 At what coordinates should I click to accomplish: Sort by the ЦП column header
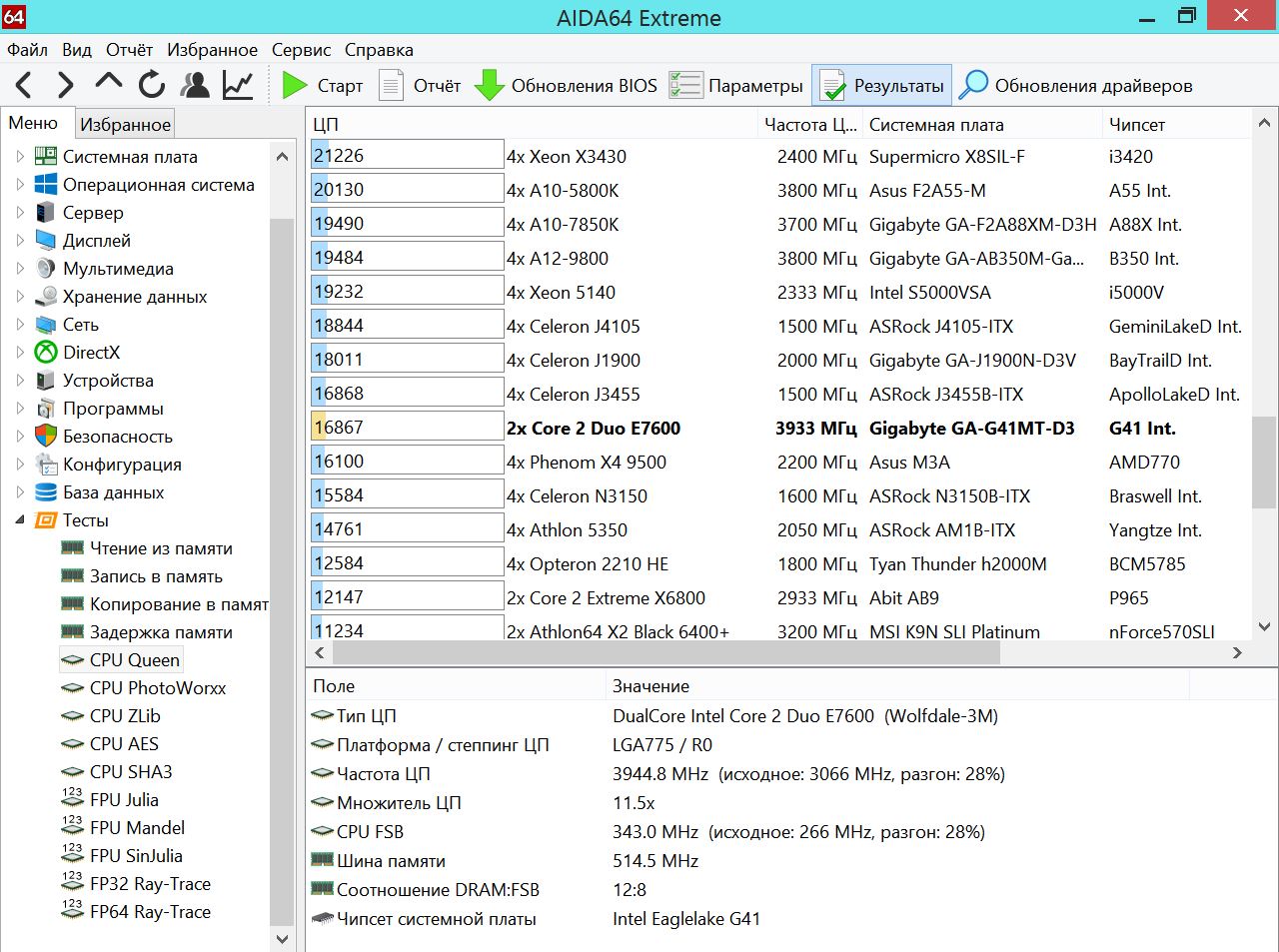click(533, 124)
